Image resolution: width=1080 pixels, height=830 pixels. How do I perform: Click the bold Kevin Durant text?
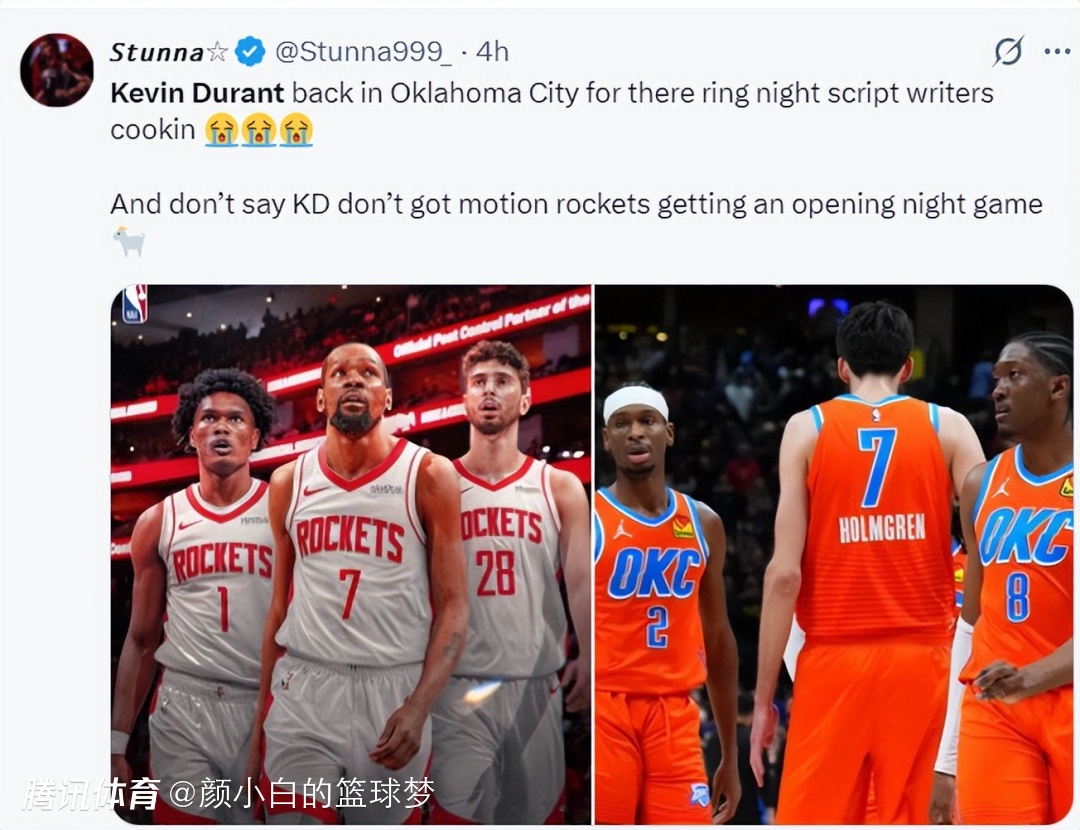click(197, 93)
